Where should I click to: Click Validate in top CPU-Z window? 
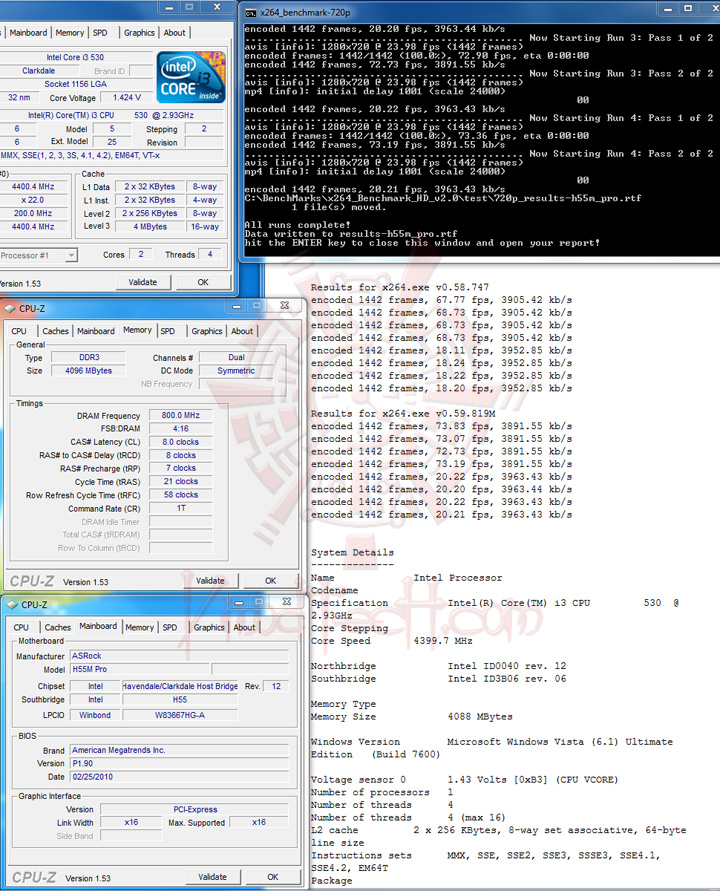pyautogui.click(x=143, y=282)
